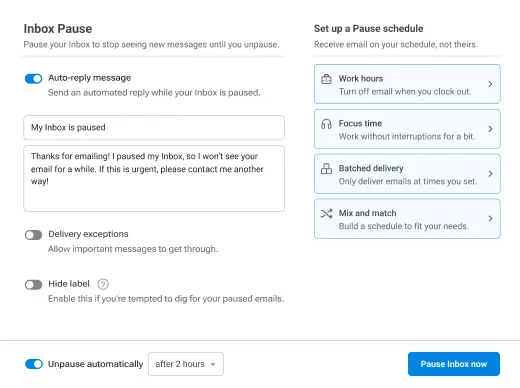Viewport: 520px width, 388px height.
Task: Pick the Batched delivery schedule title
Action: tap(371, 168)
